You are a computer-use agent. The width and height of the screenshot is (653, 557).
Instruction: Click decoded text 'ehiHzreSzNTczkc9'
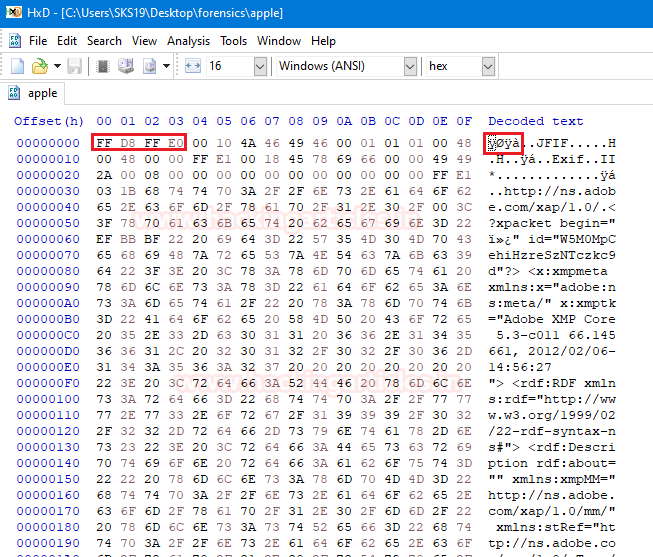552,255
